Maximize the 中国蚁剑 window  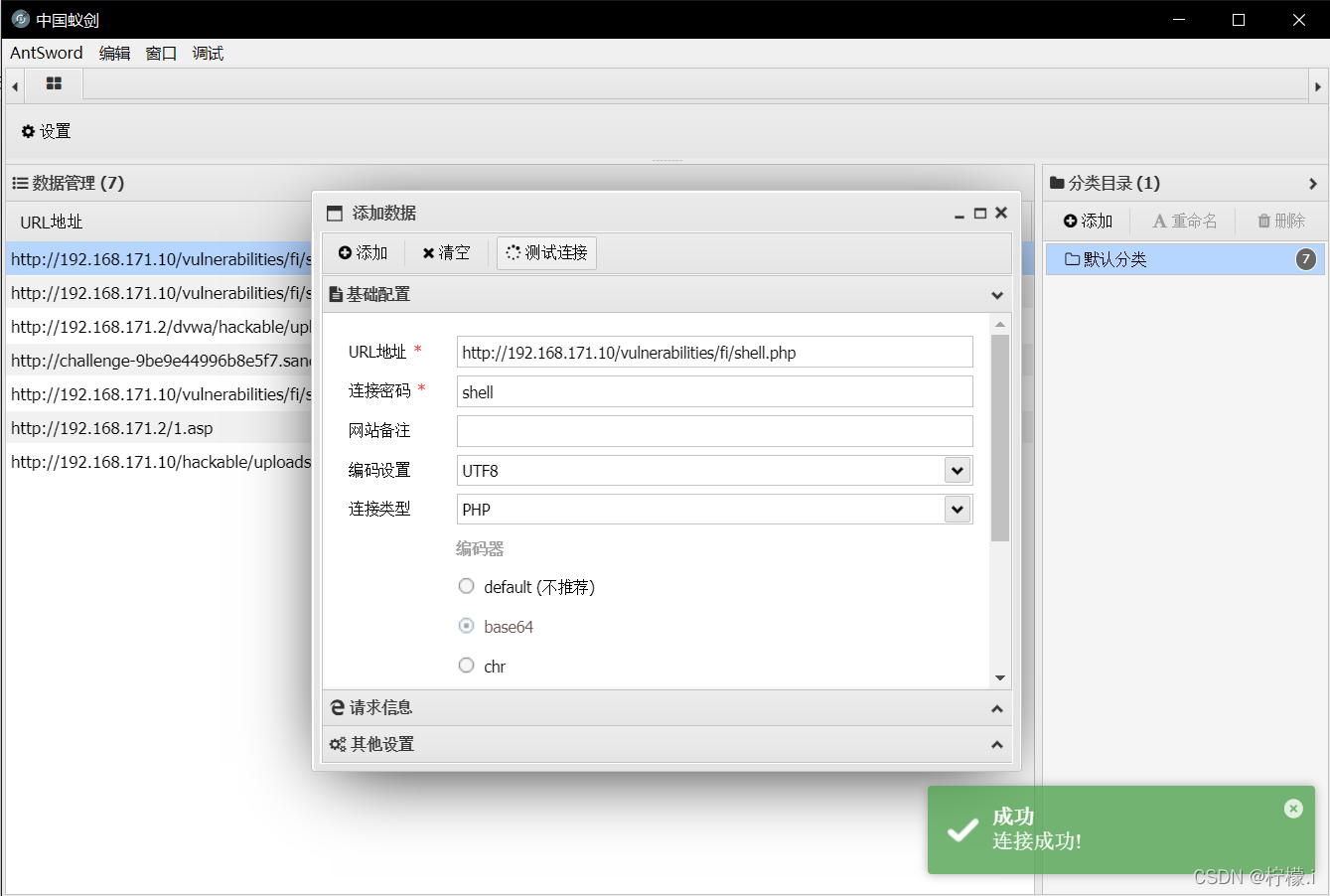1239,20
